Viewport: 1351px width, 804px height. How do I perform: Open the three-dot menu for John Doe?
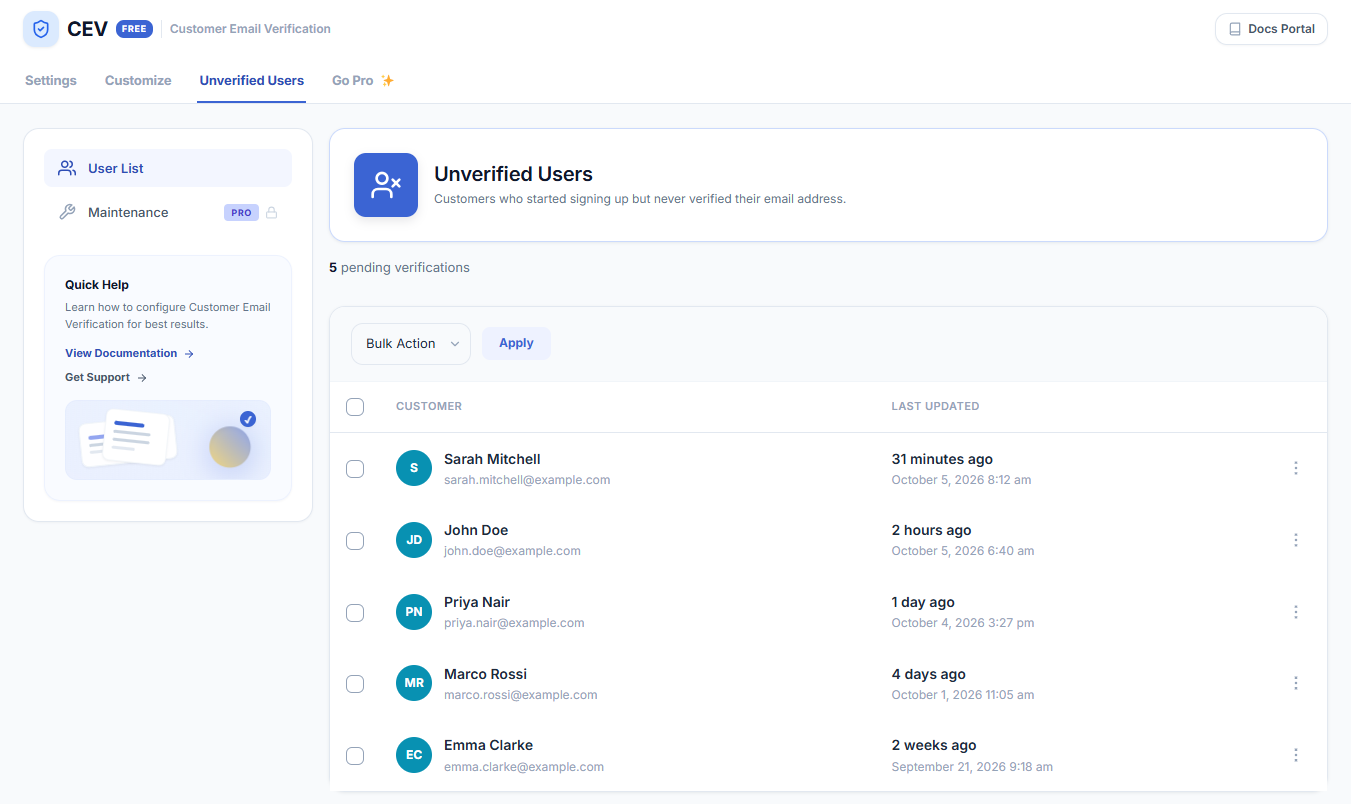[1296, 540]
